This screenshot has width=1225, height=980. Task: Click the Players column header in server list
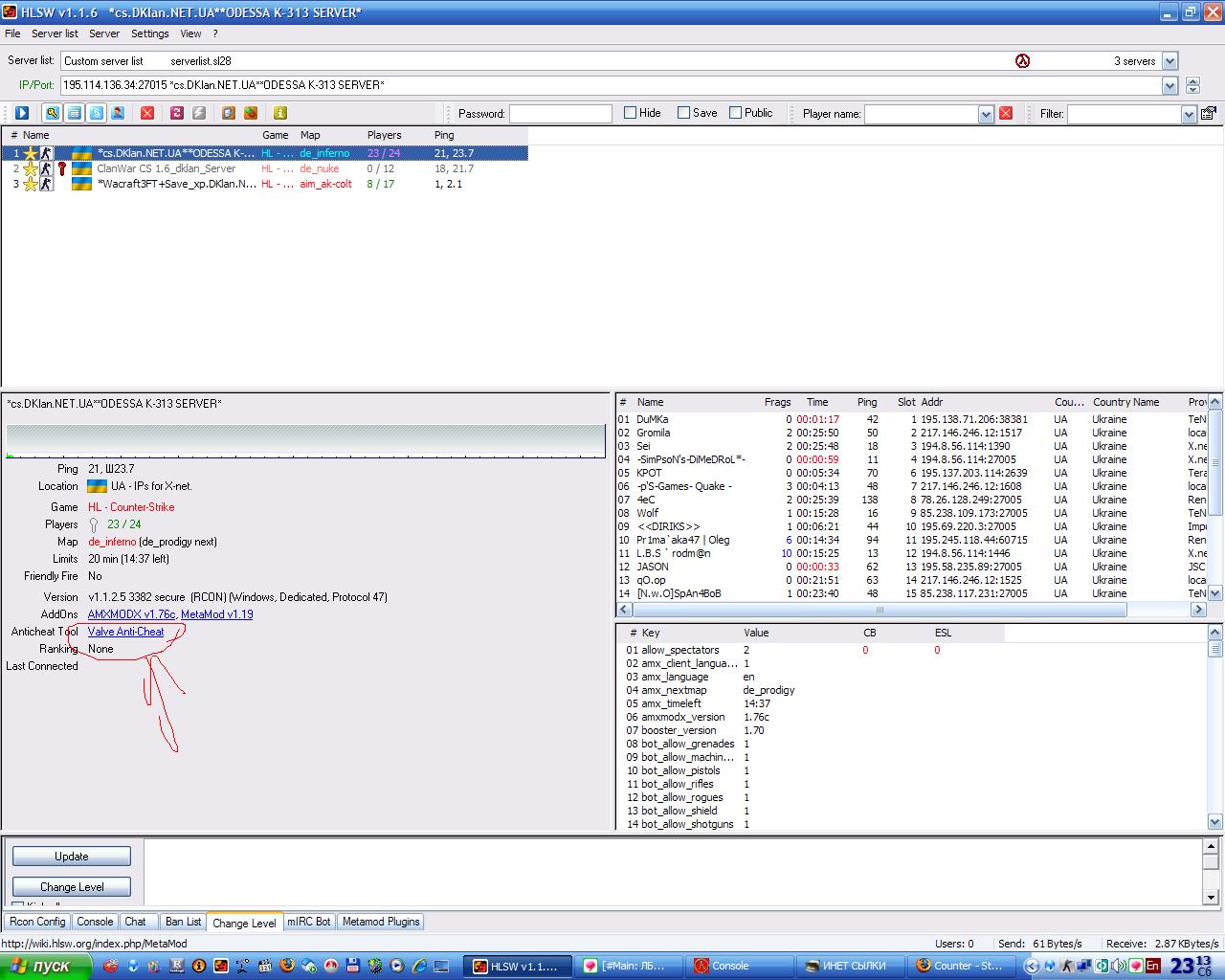click(x=385, y=135)
